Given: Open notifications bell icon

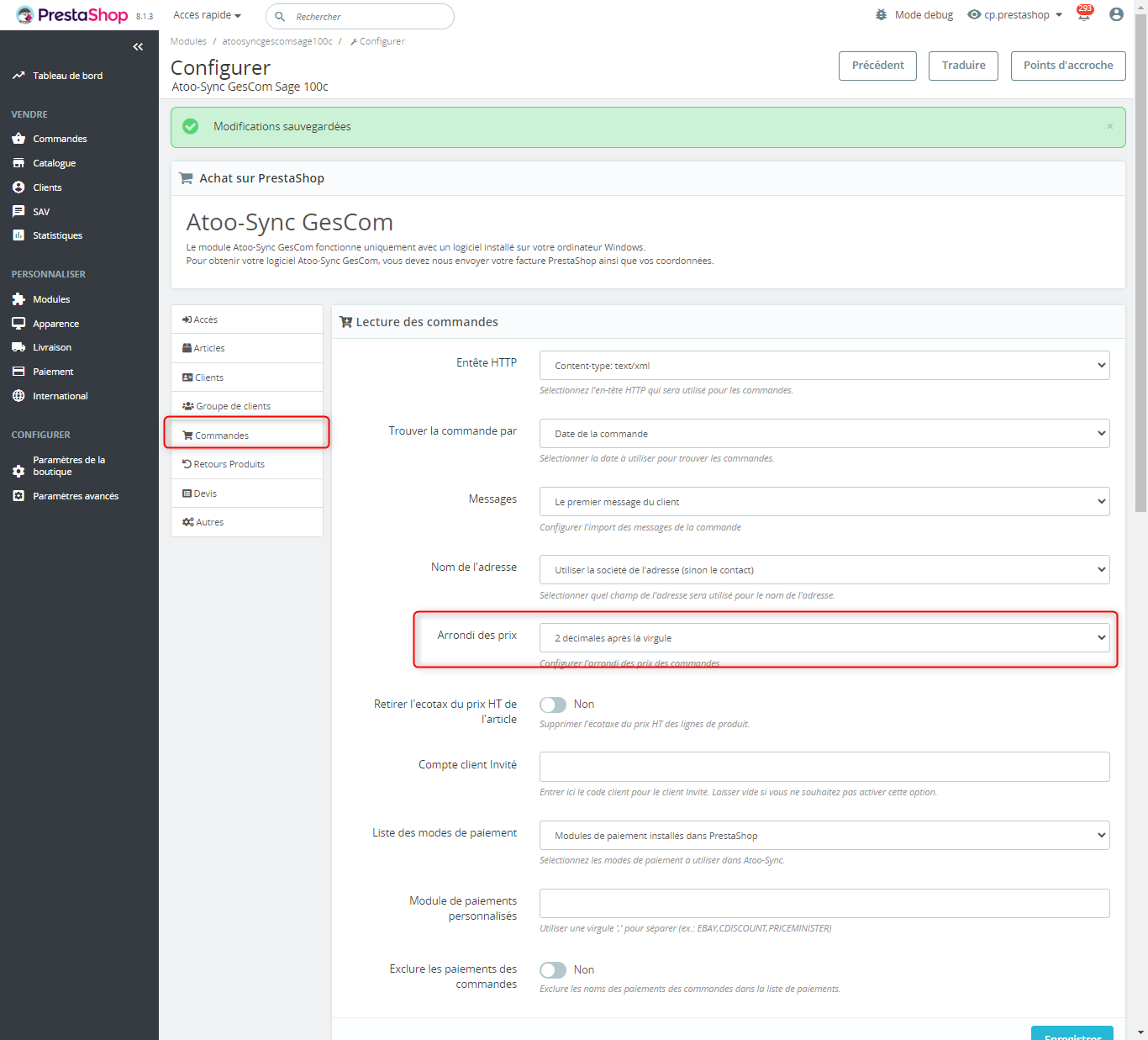Looking at the screenshot, I should [1084, 15].
